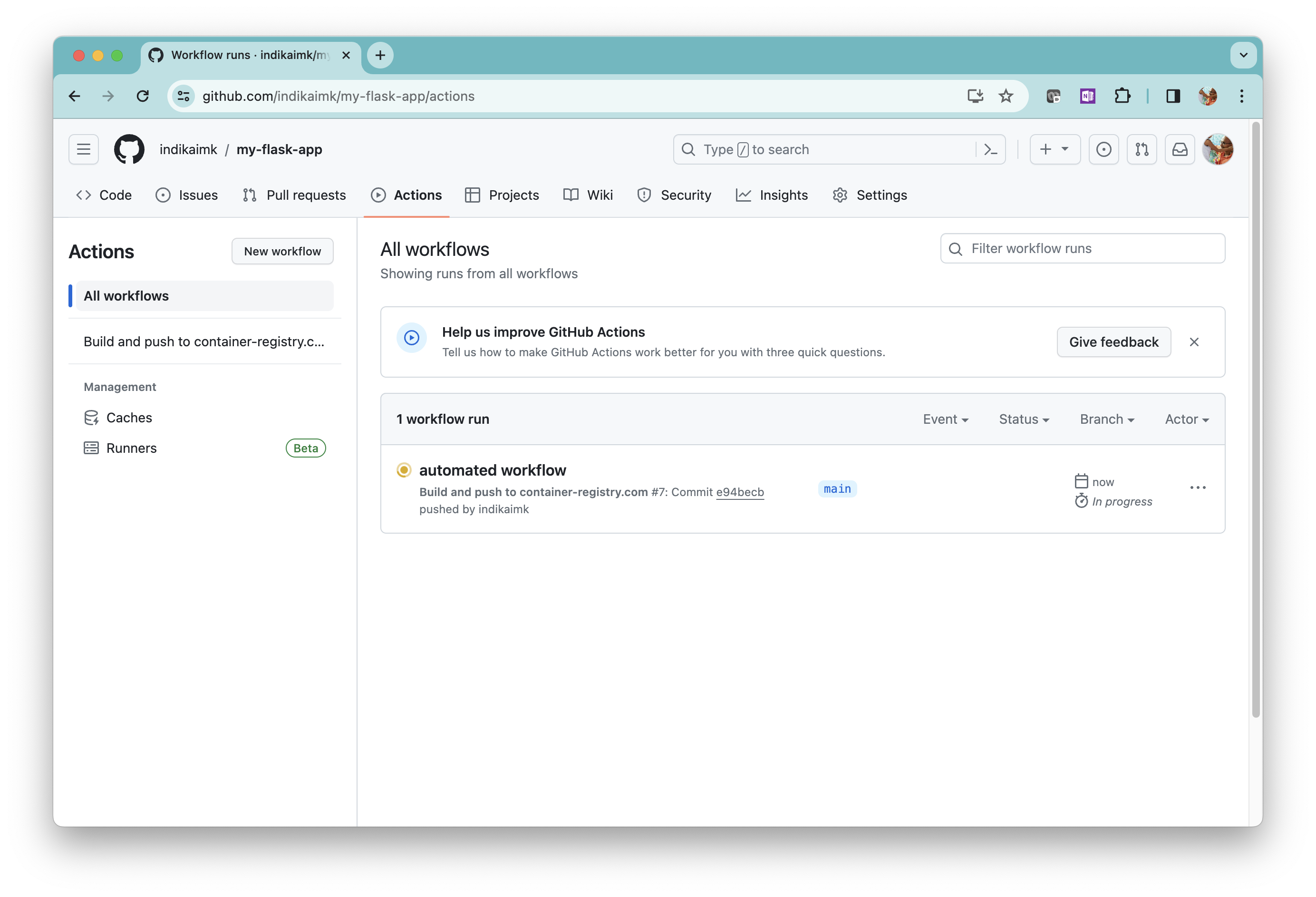Viewport: 1316px width, 897px height.
Task: Open Caches under Management
Action: tap(118, 418)
